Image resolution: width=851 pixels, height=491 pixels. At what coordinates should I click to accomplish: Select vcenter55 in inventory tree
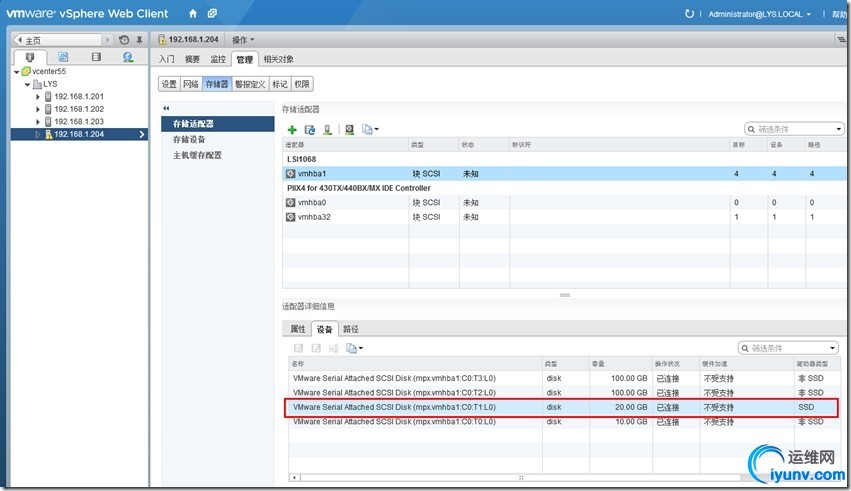tap(49, 71)
